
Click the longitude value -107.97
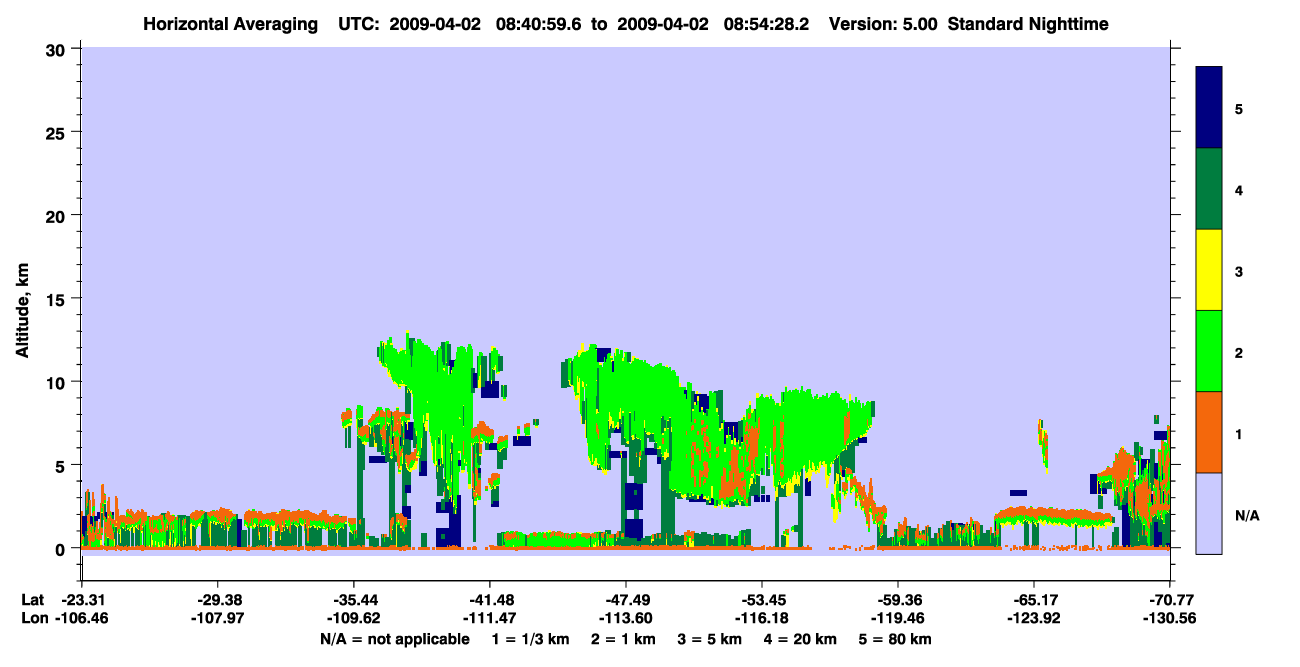click(217, 619)
